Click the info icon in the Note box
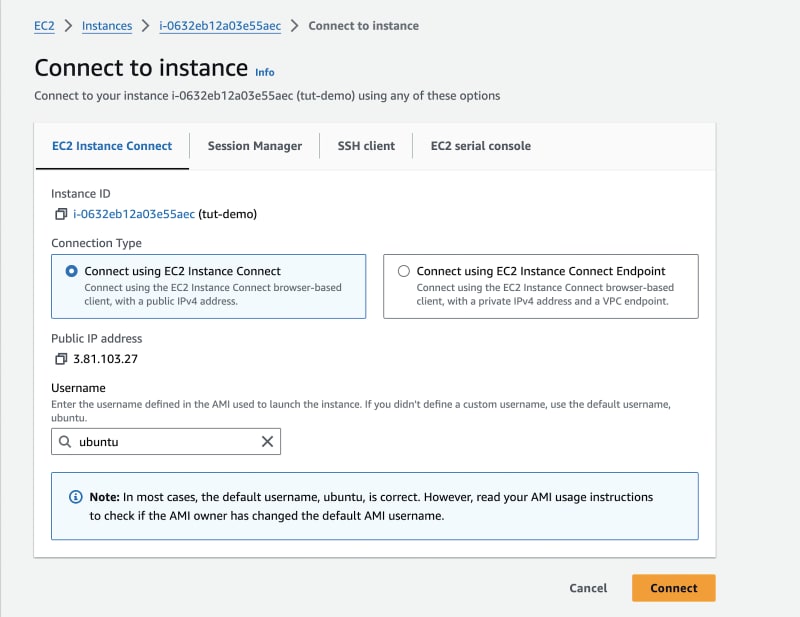Screen dimensions: 800x617 point(76,497)
